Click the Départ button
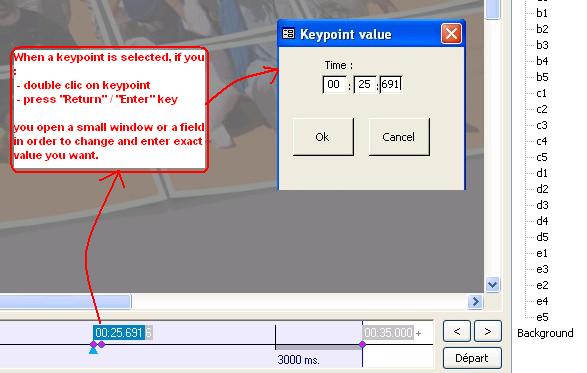This screenshot has height=373, width=587. 472,358
